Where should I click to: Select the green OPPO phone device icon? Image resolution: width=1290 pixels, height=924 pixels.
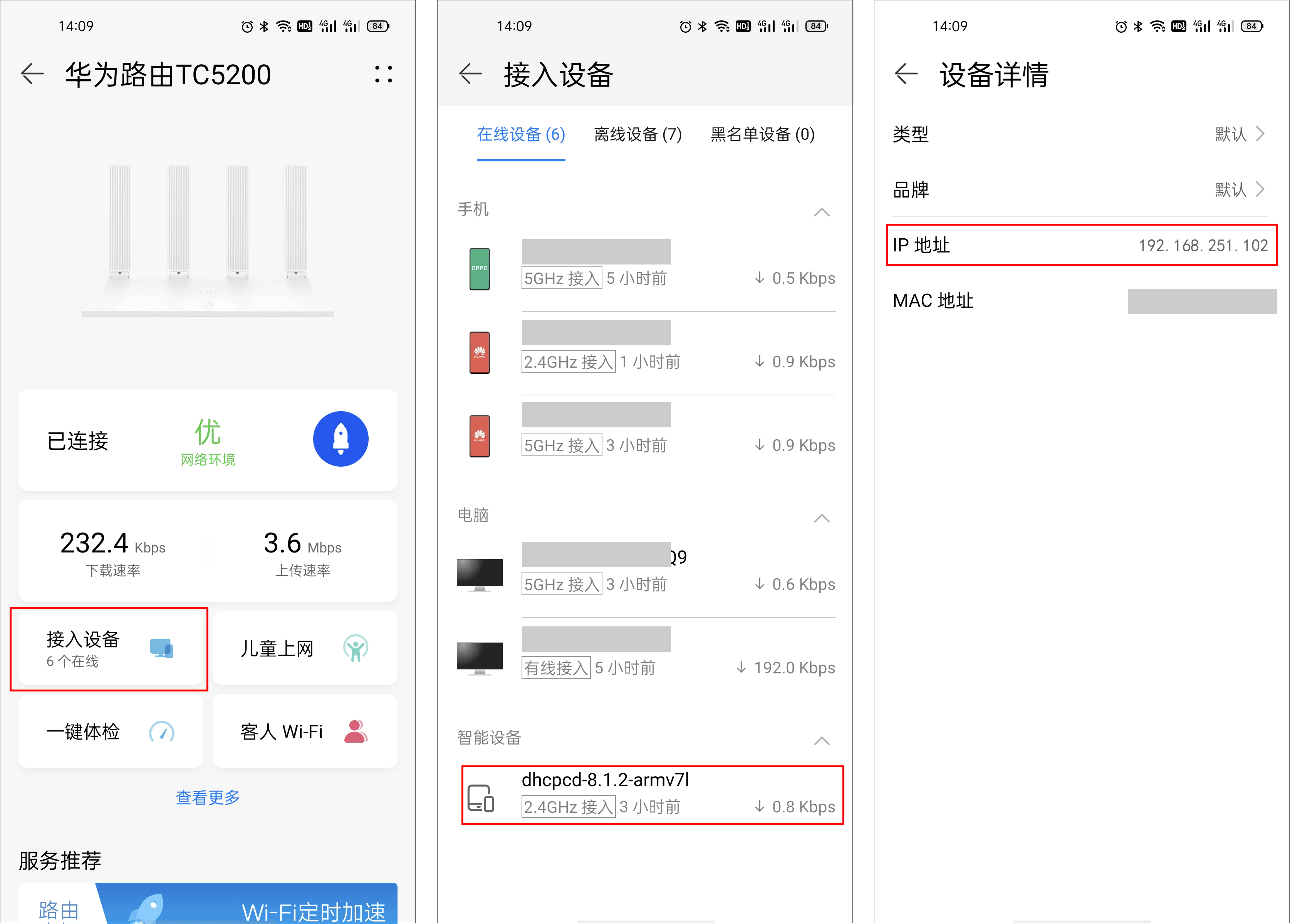[x=480, y=269]
